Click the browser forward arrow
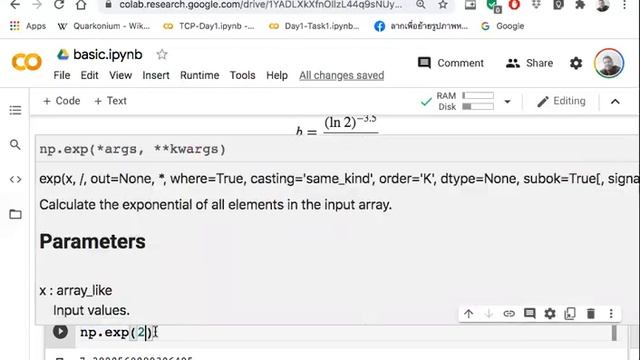This screenshot has width=640, height=360. [x=37, y=5]
